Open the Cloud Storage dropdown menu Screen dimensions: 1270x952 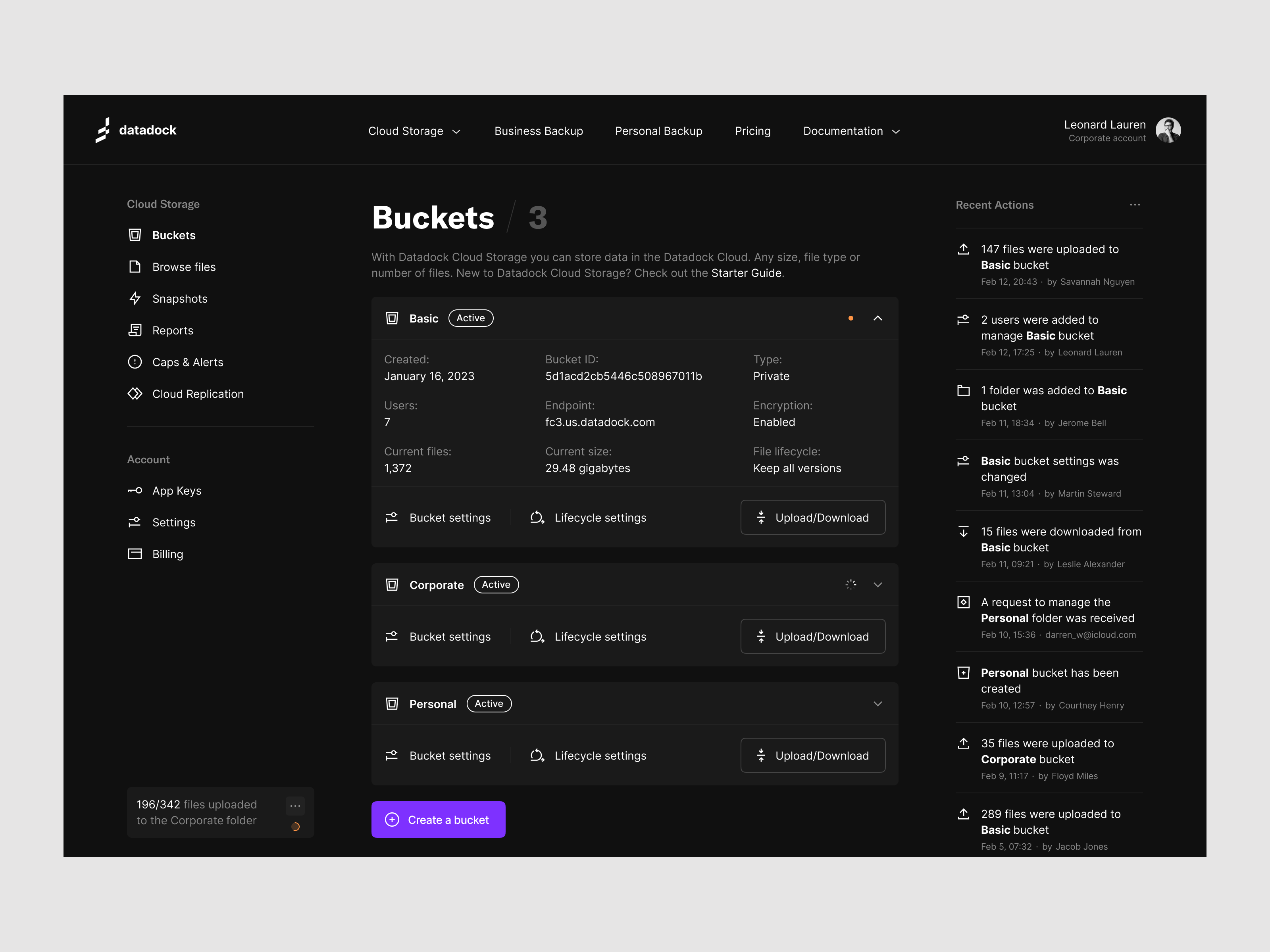pyautogui.click(x=413, y=131)
